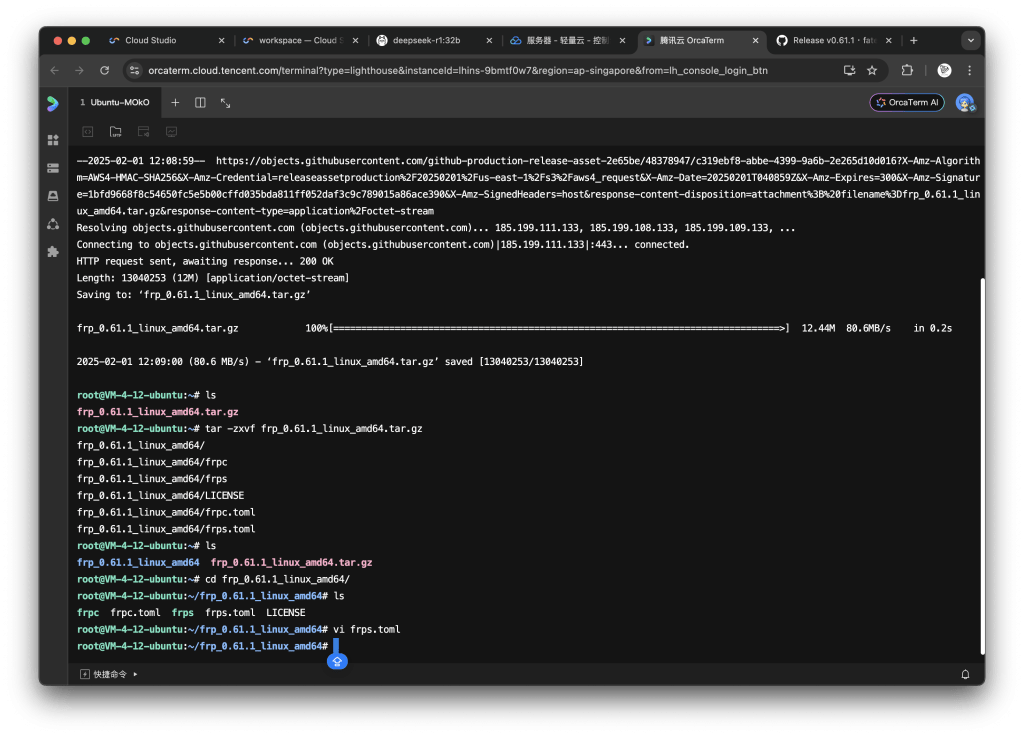Close the deepseek-r1:32b tab
The image size is (1024, 737).
(489, 40)
